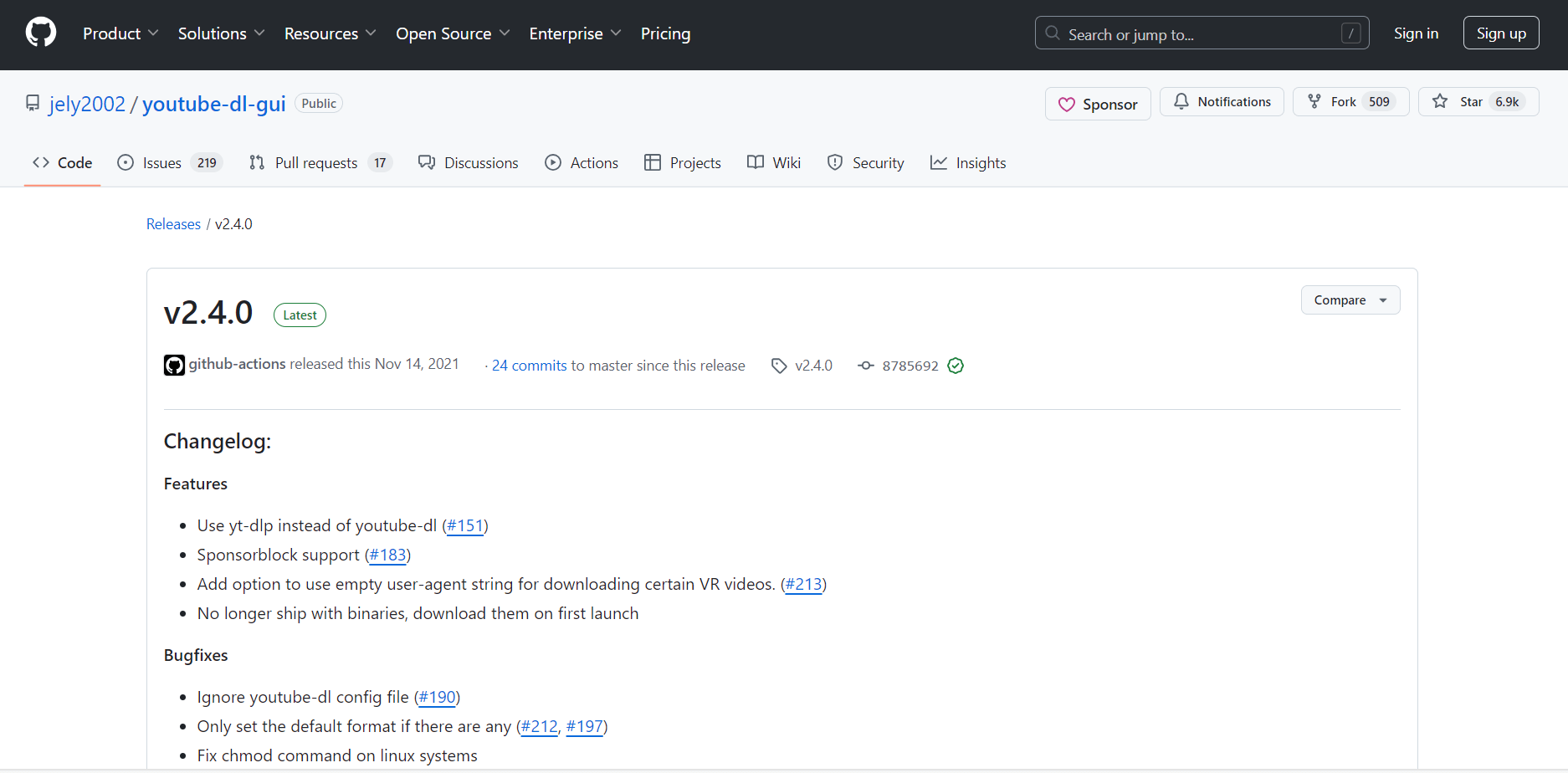Go to the Releases breadcrumb link
The image size is (1568, 773).
click(x=173, y=224)
